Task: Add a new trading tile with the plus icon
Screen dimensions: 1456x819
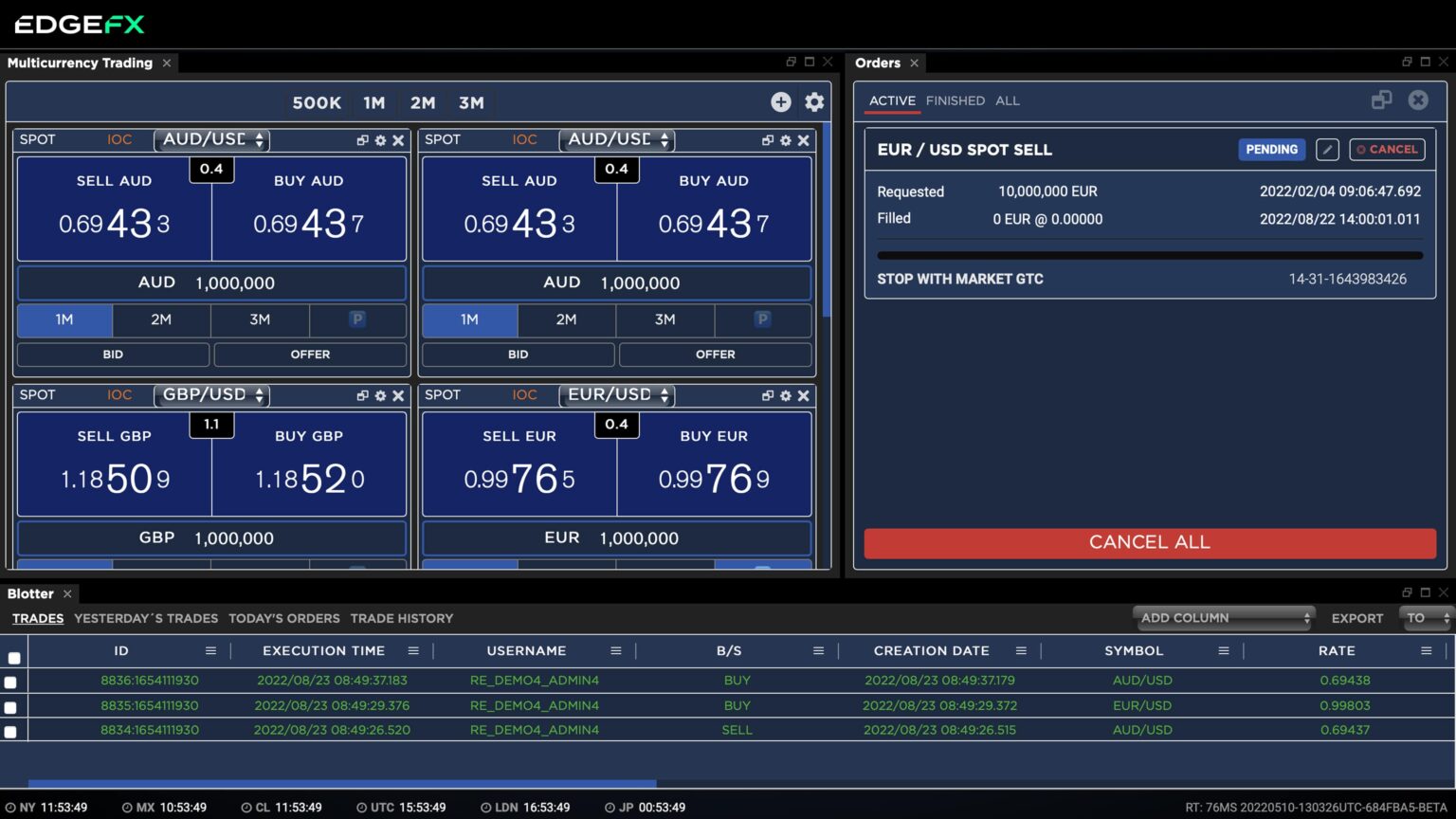Action: pyautogui.click(x=780, y=101)
